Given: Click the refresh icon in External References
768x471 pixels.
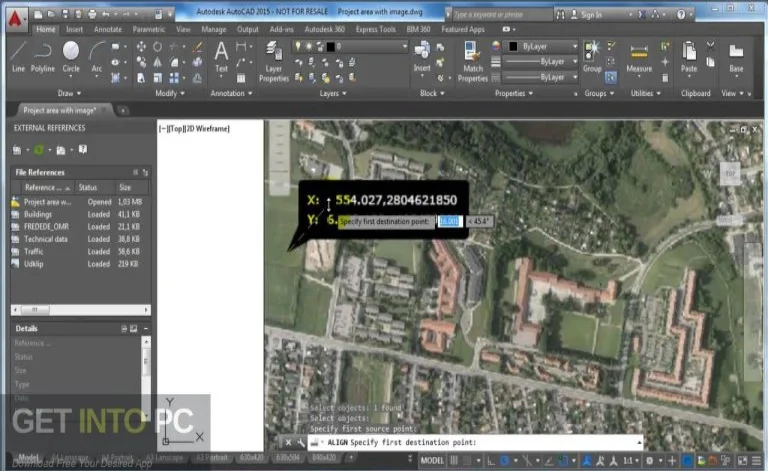Looking at the screenshot, I should pyautogui.click(x=39, y=150).
